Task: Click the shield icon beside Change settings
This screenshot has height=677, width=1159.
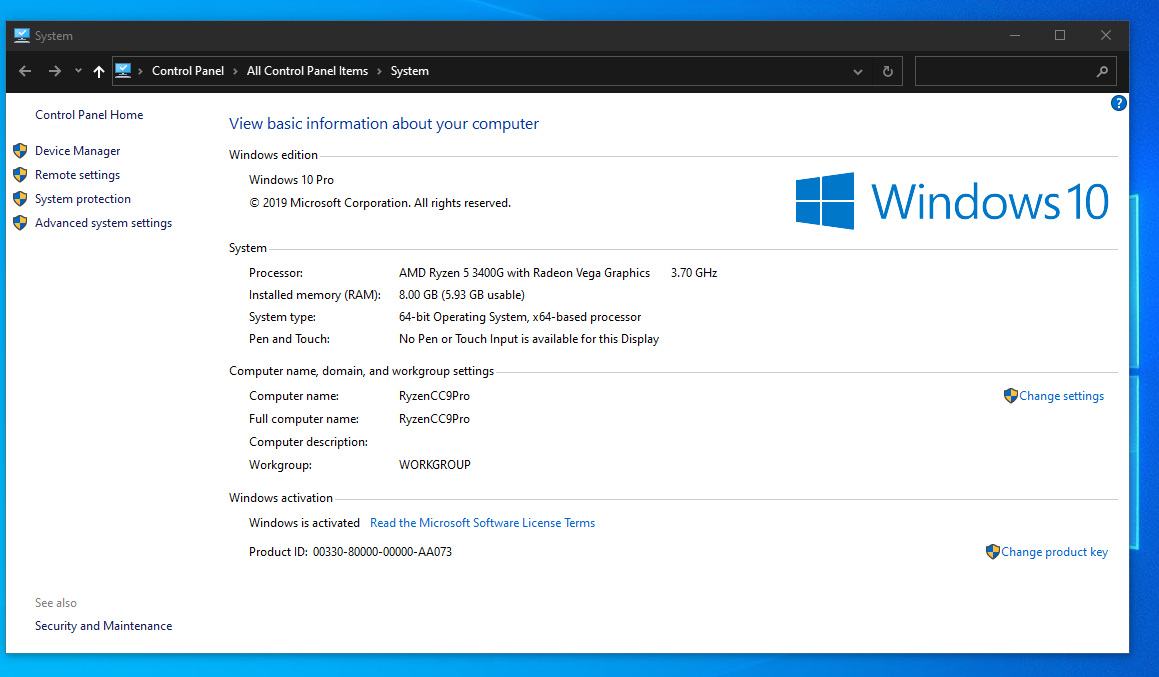Action: tap(1010, 396)
